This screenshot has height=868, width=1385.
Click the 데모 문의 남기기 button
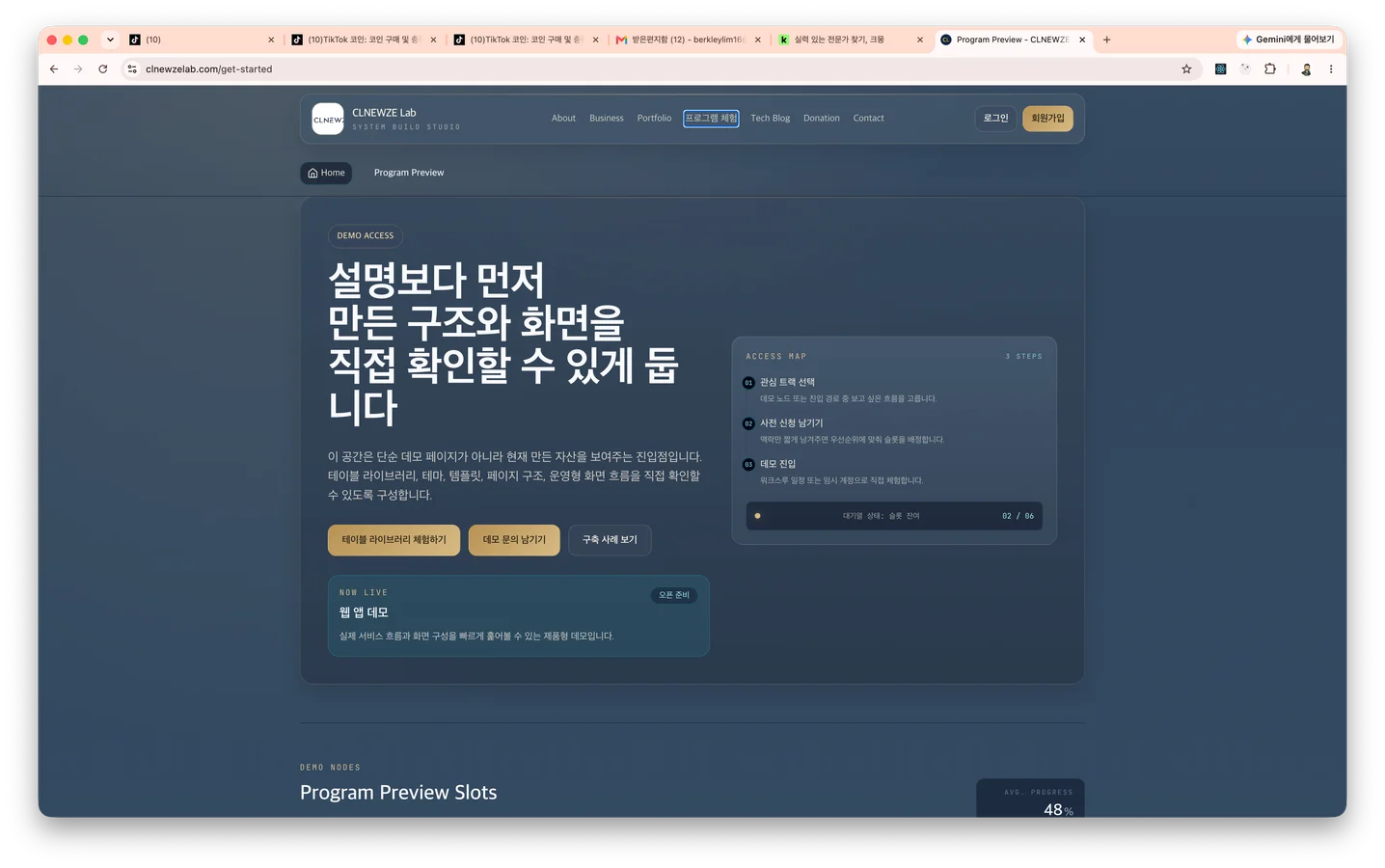coord(514,540)
